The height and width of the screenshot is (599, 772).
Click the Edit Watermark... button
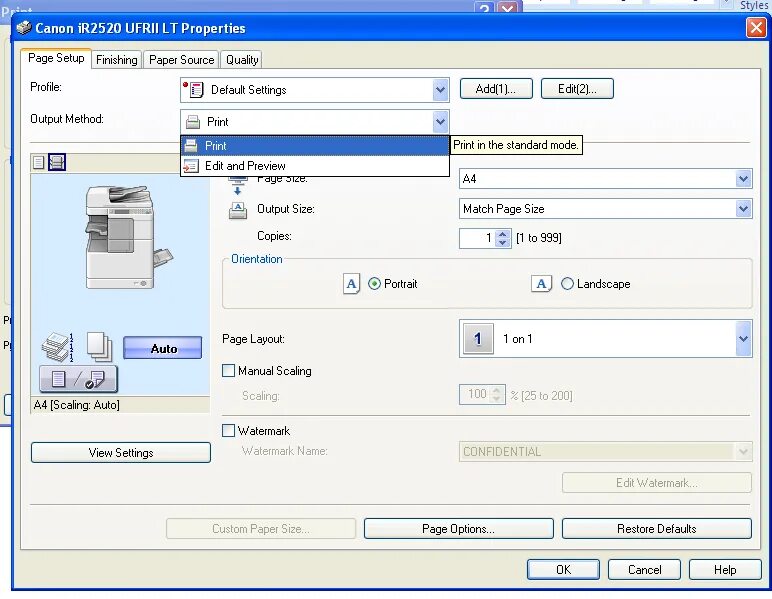point(656,483)
